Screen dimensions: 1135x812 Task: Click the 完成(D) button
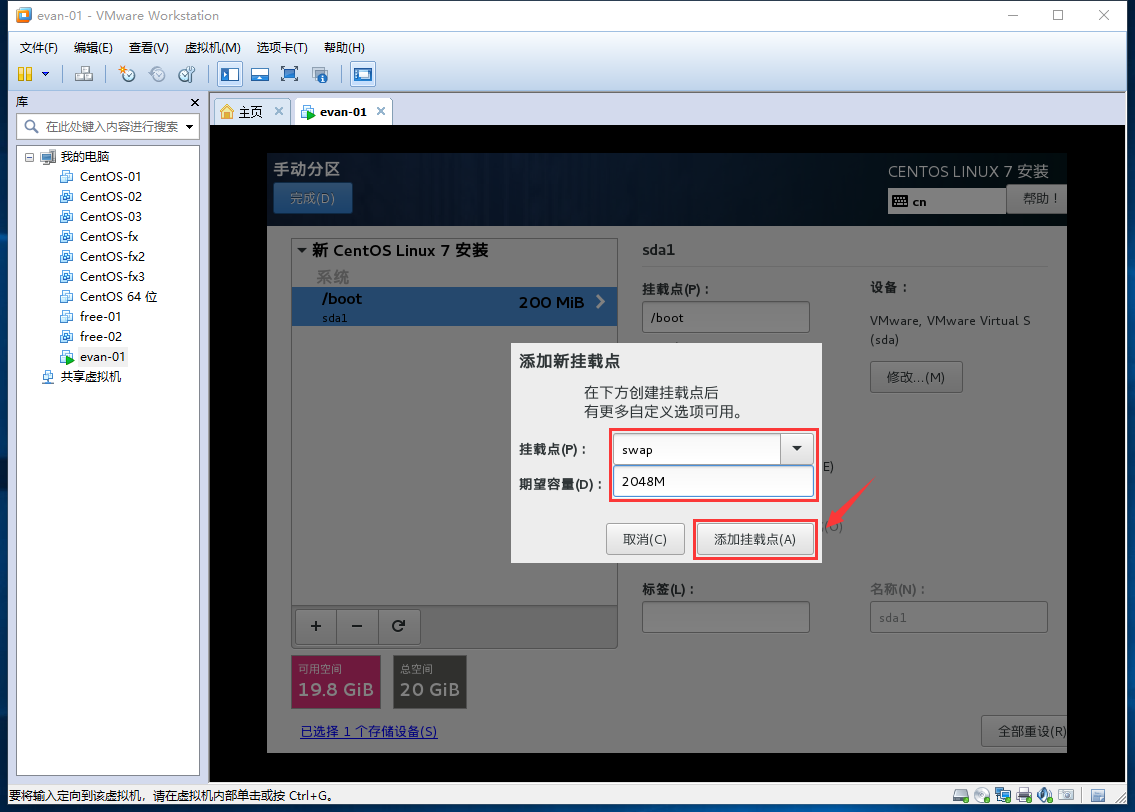[x=313, y=198]
